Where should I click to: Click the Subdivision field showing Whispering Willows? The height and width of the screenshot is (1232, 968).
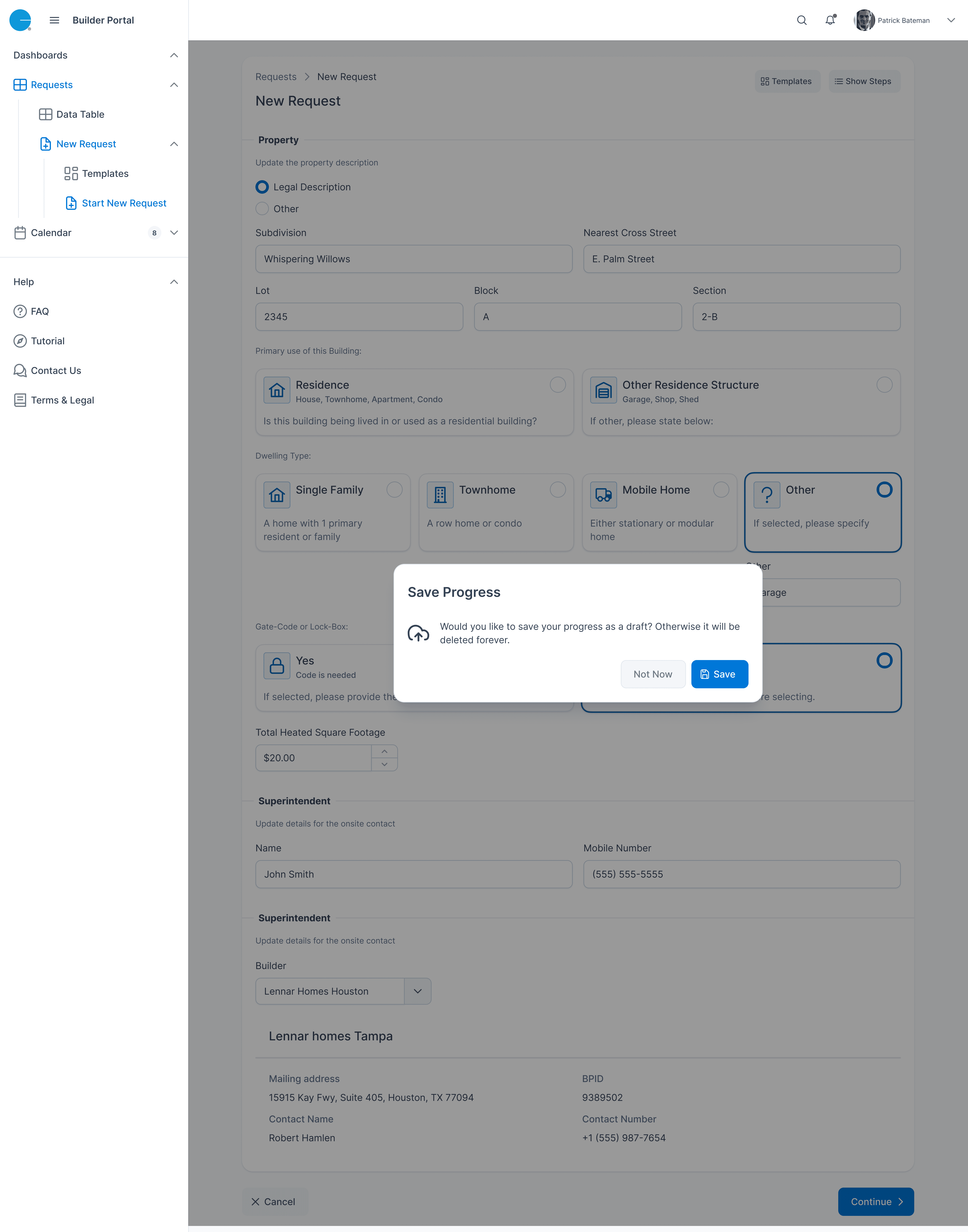[413, 259]
